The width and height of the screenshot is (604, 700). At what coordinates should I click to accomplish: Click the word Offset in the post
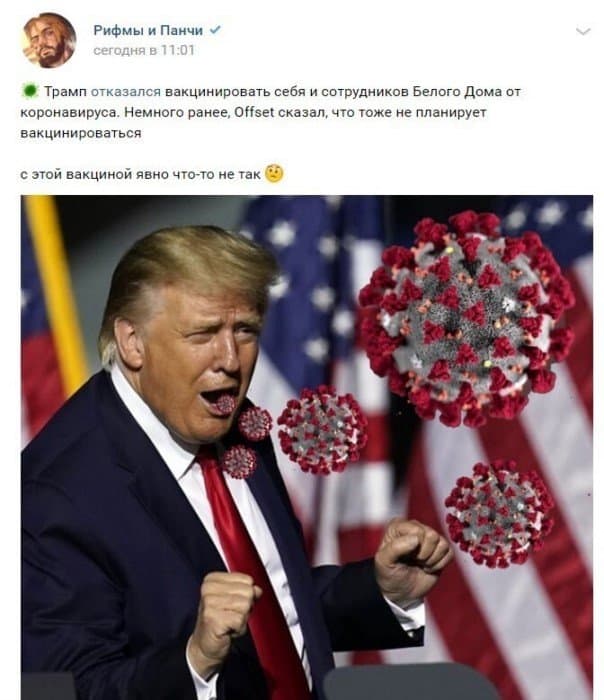point(254,112)
